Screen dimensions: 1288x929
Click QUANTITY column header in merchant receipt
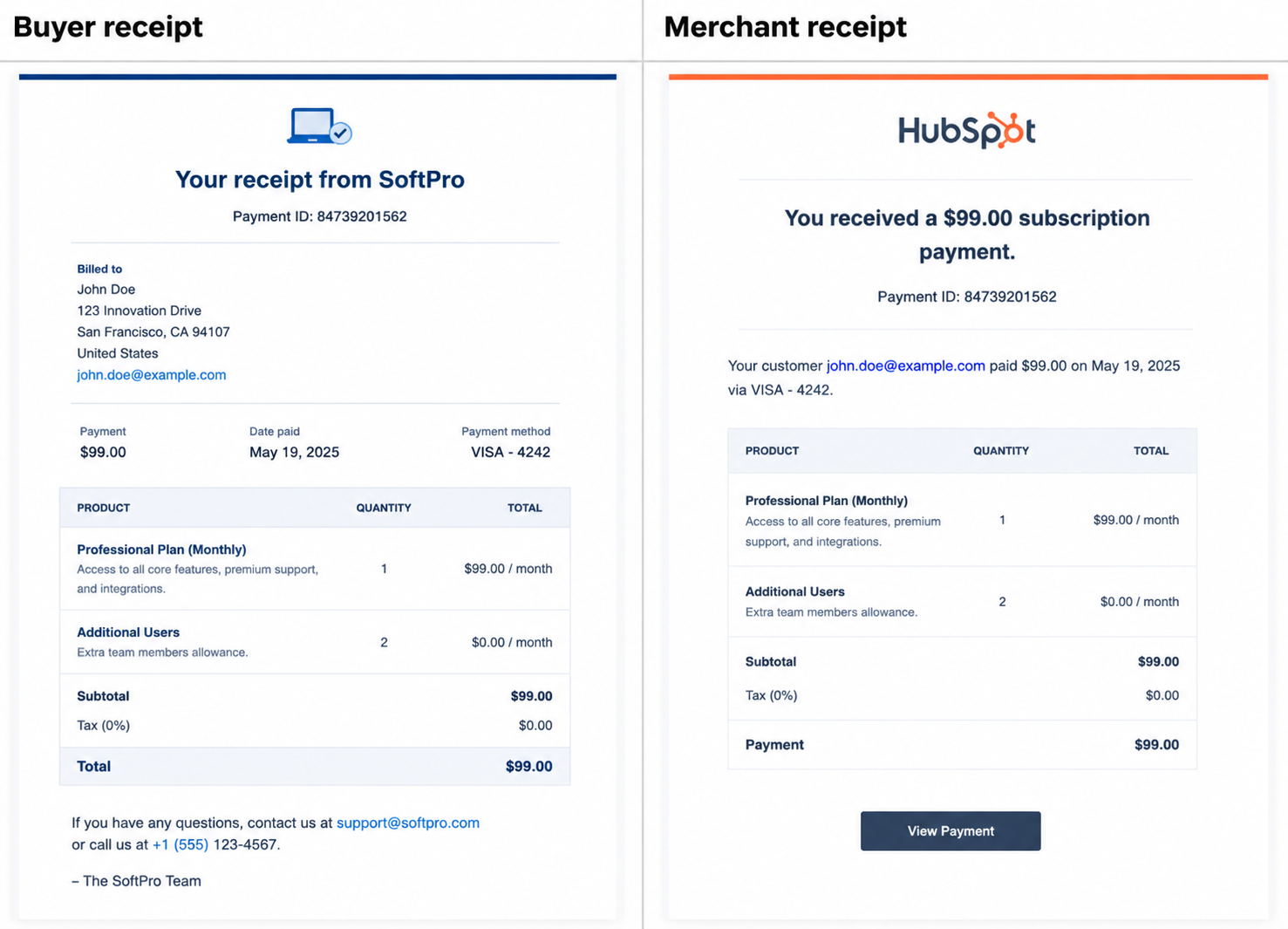[x=1001, y=451]
